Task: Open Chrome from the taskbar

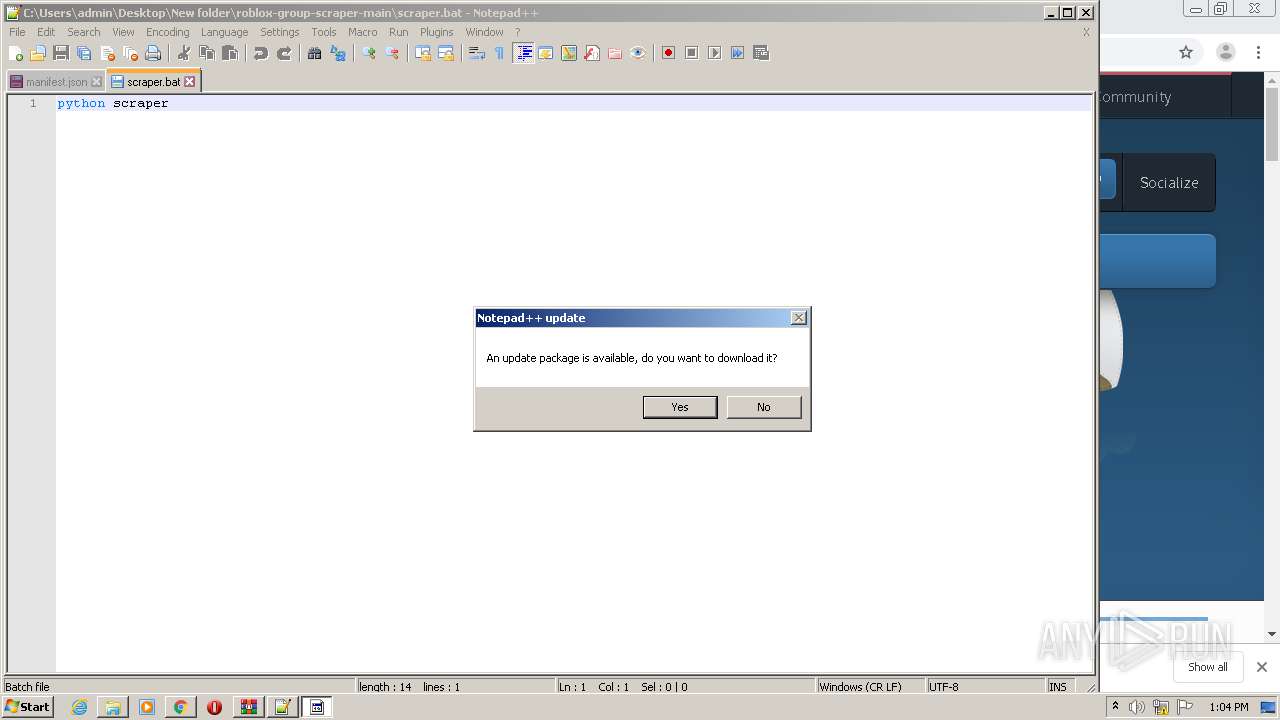Action: pos(180,707)
